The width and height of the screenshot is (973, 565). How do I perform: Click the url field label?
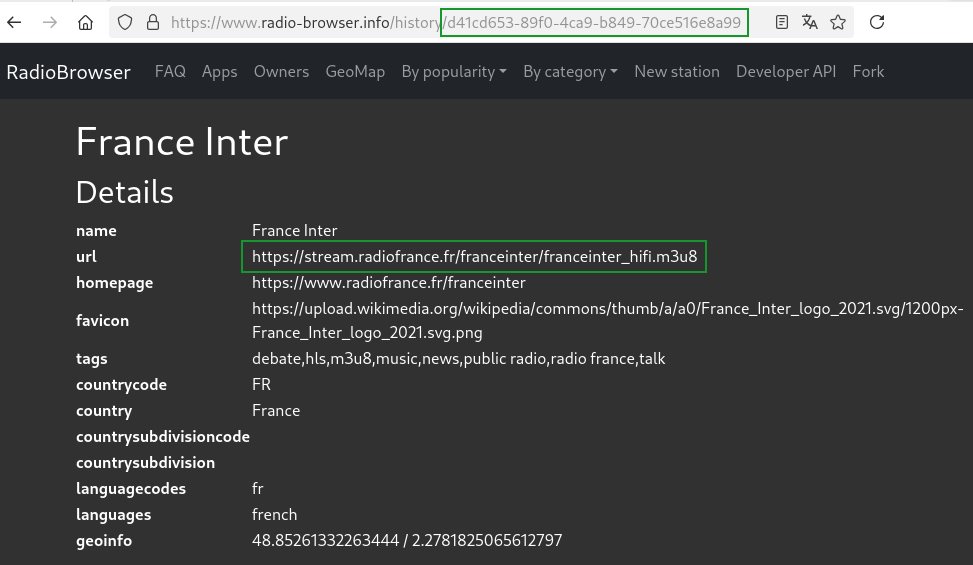point(86,257)
